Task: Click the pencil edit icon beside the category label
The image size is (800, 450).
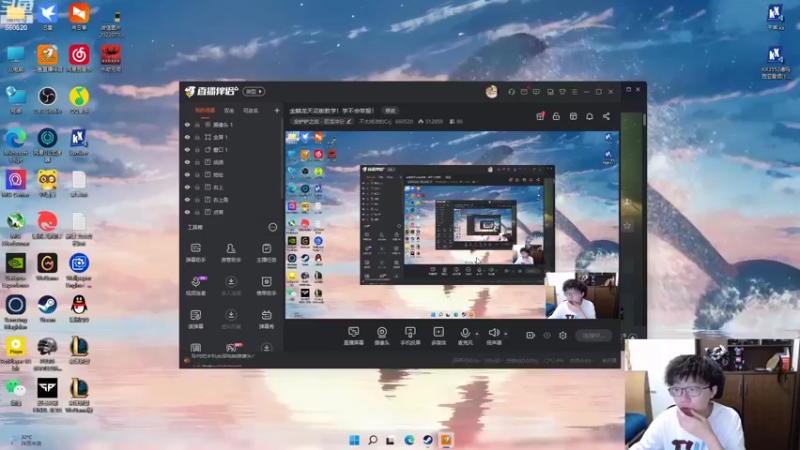Action: [x=349, y=121]
